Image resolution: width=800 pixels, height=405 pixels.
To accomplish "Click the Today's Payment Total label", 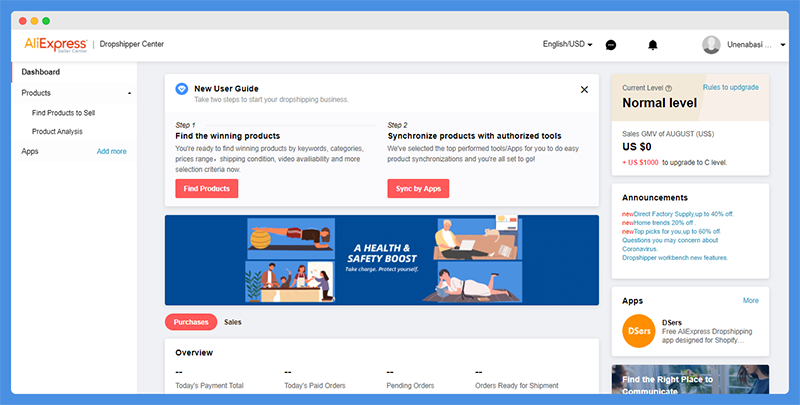I will pyautogui.click(x=209, y=386).
